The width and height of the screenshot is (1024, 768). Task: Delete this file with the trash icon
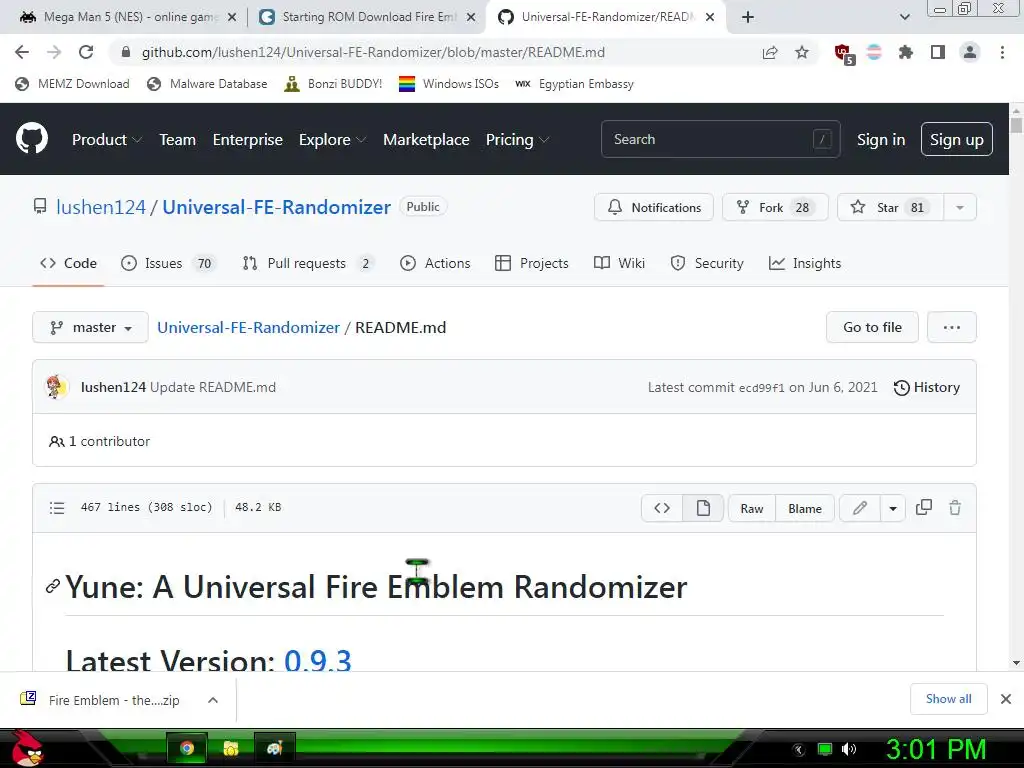(x=955, y=507)
